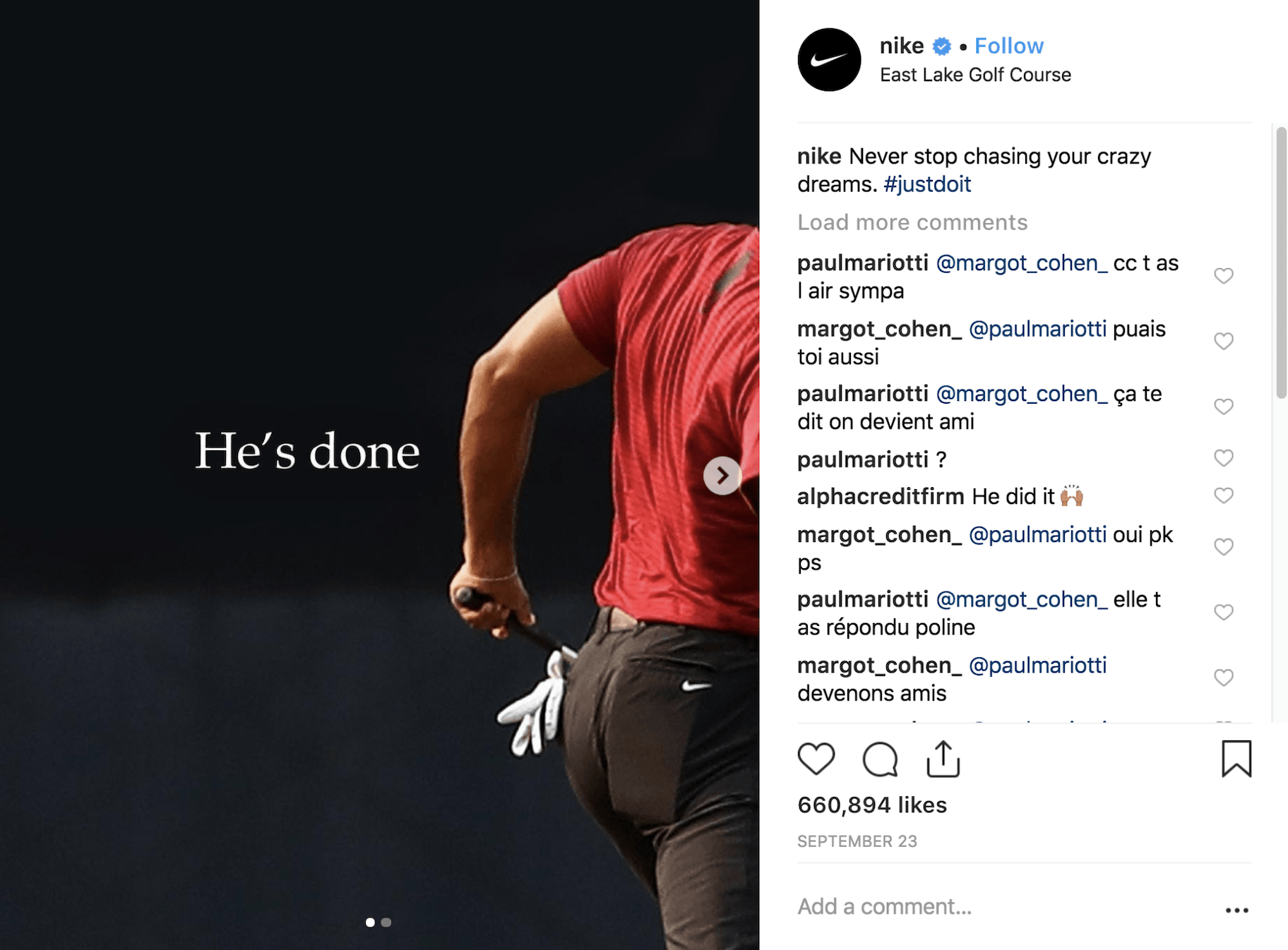The width and height of the screenshot is (1288, 950).
Task: Save the post with the bookmark icon
Action: tap(1236, 759)
